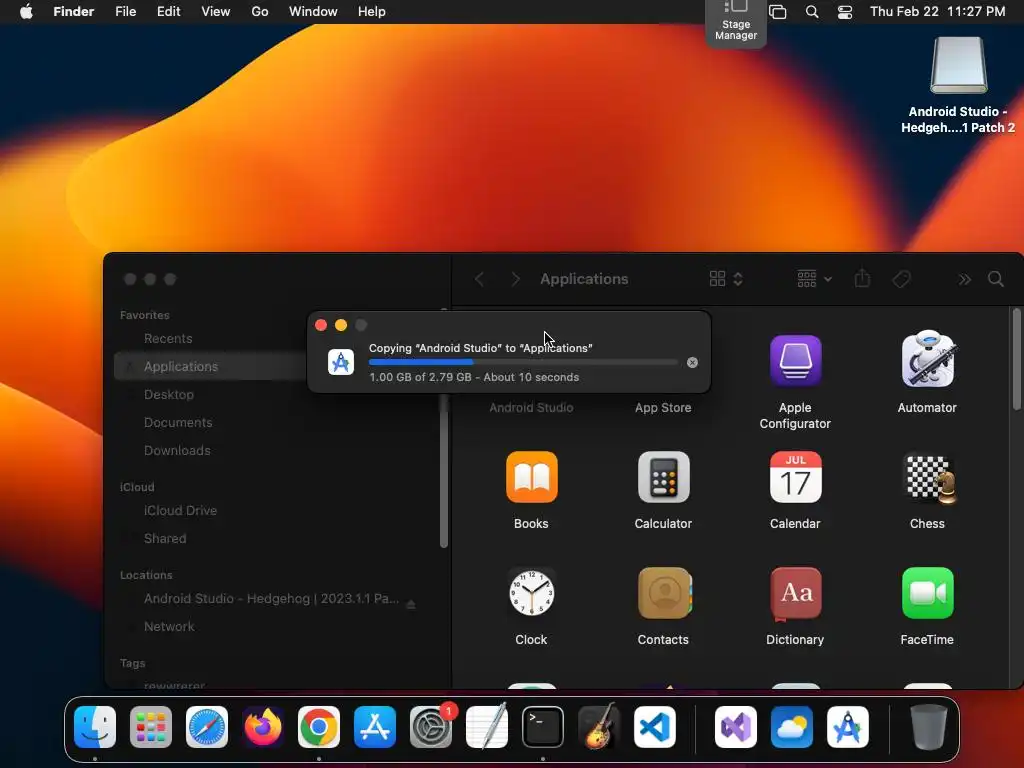Select Network in Finder sidebar
The image size is (1024, 768).
[x=169, y=627]
